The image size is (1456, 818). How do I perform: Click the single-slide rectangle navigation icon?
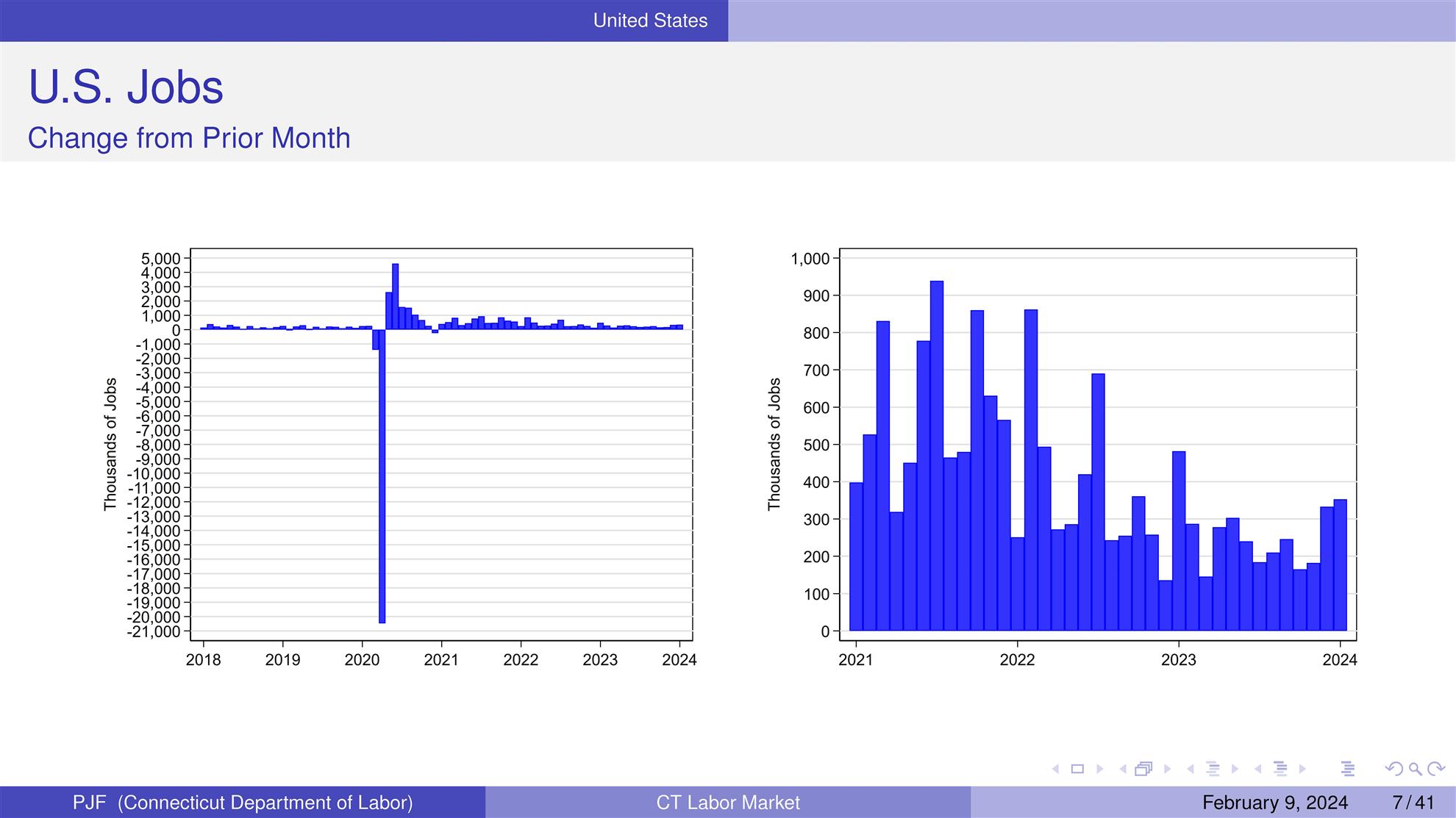coord(1078,769)
